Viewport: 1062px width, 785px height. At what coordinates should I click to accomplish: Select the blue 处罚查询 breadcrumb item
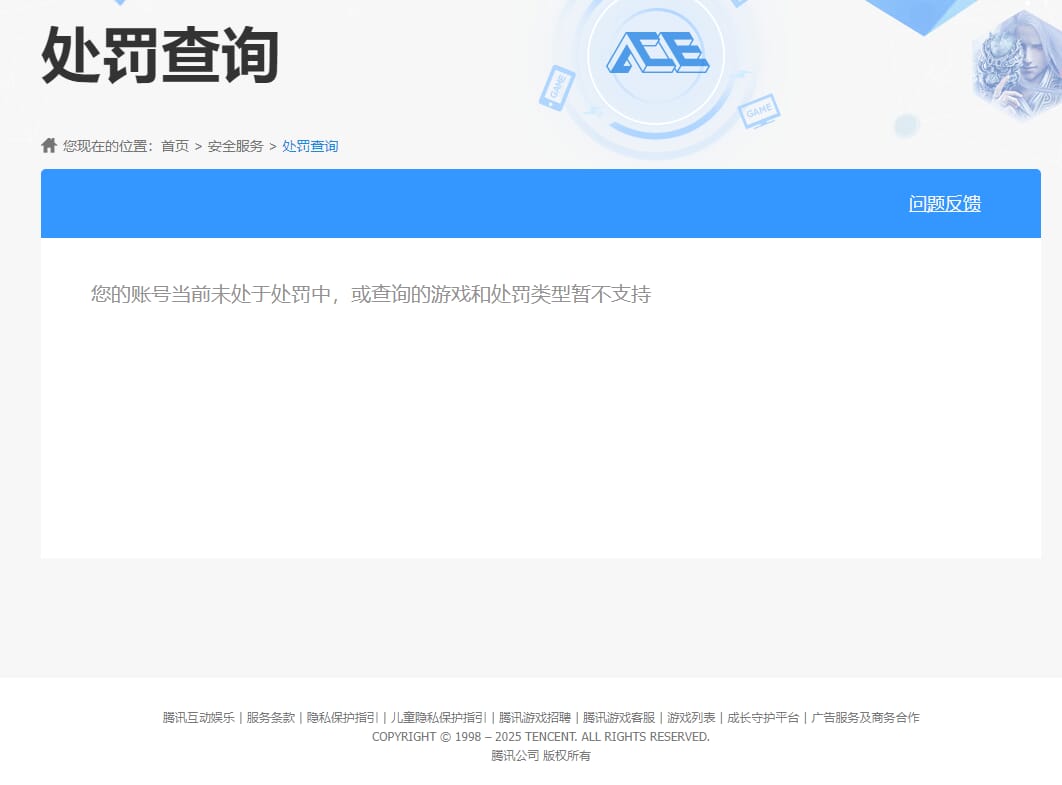pyautogui.click(x=310, y=146)
